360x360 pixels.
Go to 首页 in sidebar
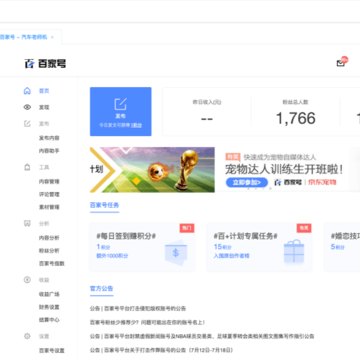pyautogui.click(x=44, y=91)
